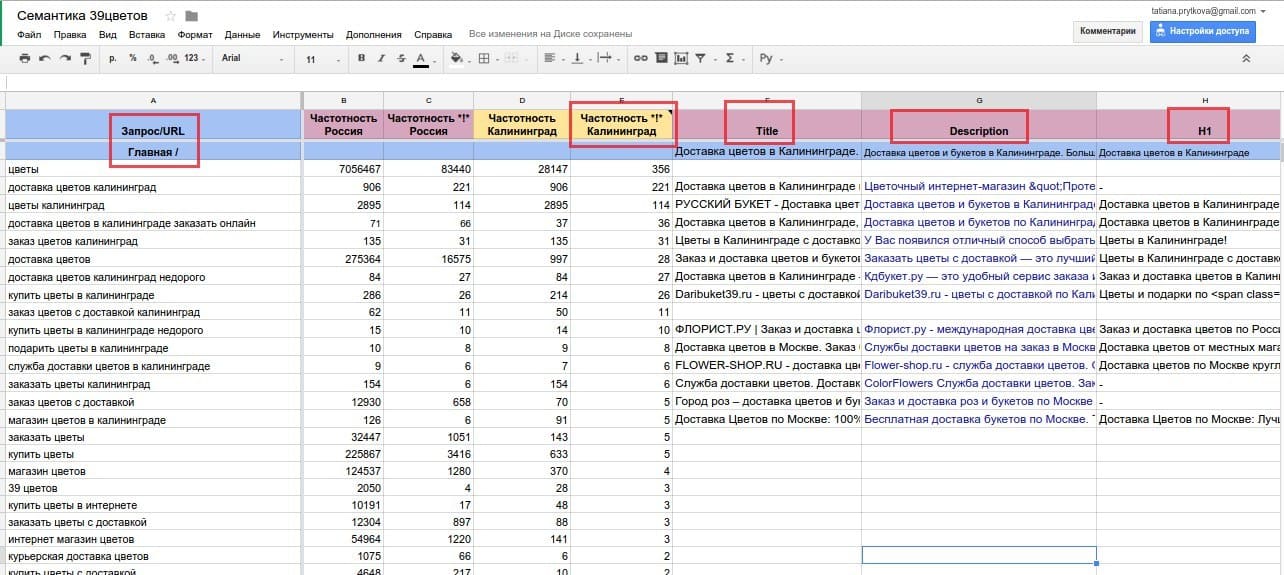1284x575 pixels.
Task: Open the Инструменты menu
Action: pyautogui.click(x=303, y=34)
